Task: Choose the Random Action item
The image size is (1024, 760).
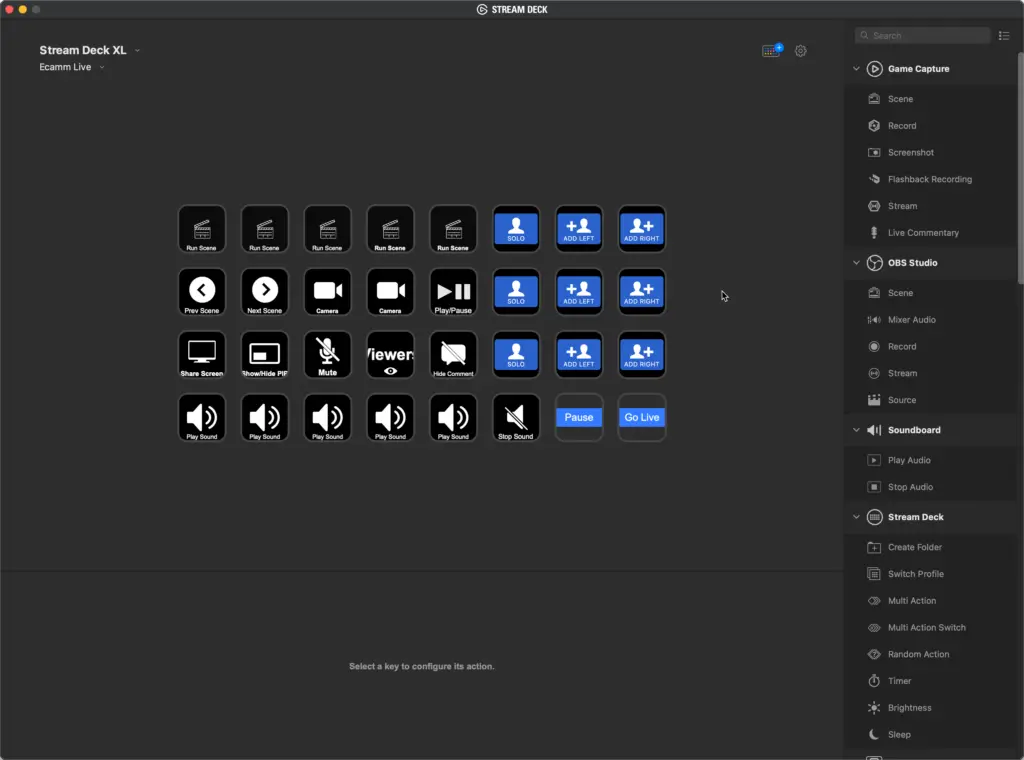Action: click(931, 654)
